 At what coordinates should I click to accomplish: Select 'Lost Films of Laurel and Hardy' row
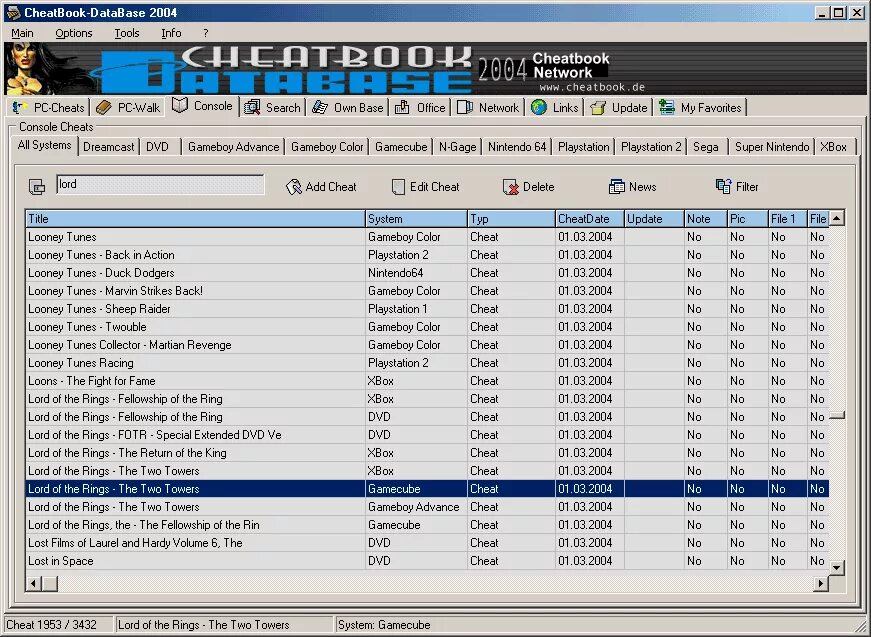[x=427, y=543]
